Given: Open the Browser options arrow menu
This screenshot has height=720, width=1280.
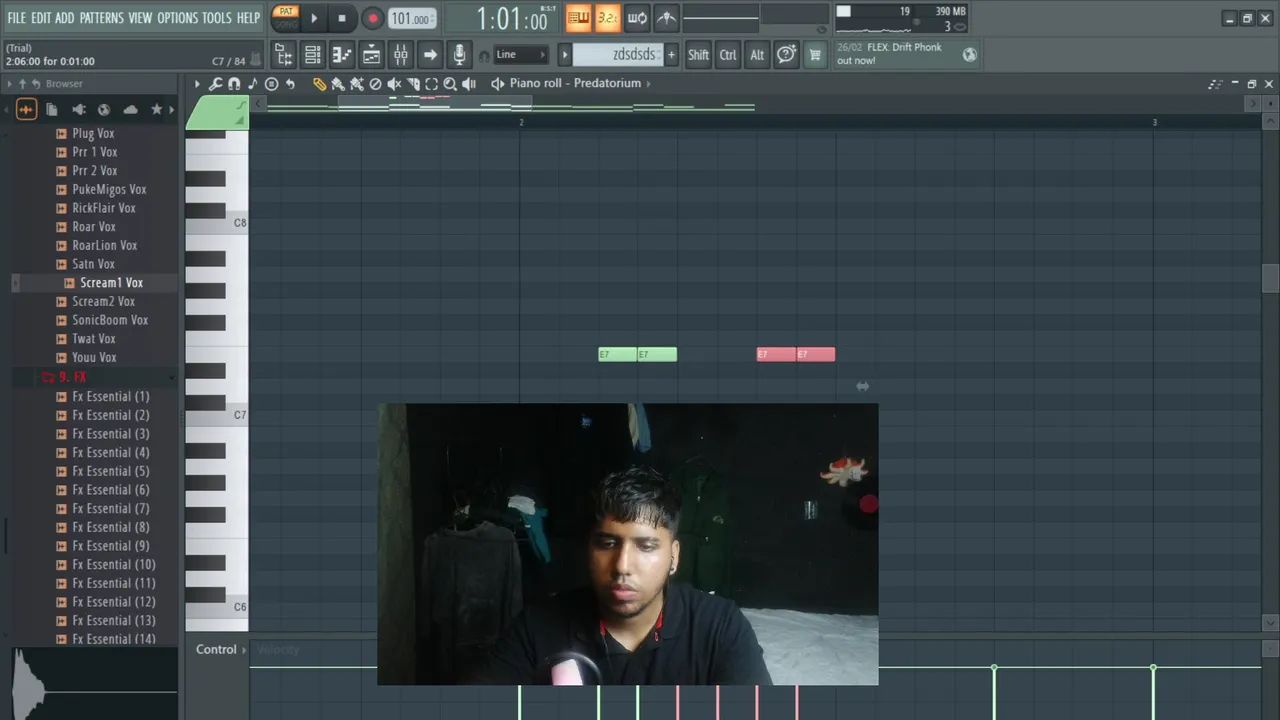Looking at the screenshot, I should (x=10, y=84).
